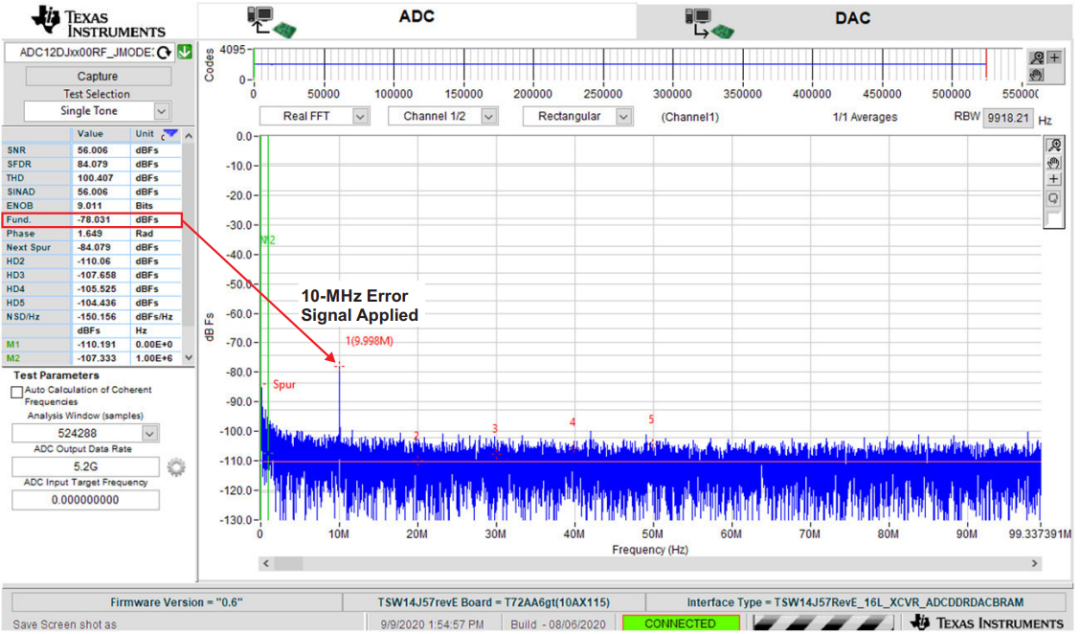Click the Save Screen shot as status text
The image size is (1080, 634).
point(65,624)
